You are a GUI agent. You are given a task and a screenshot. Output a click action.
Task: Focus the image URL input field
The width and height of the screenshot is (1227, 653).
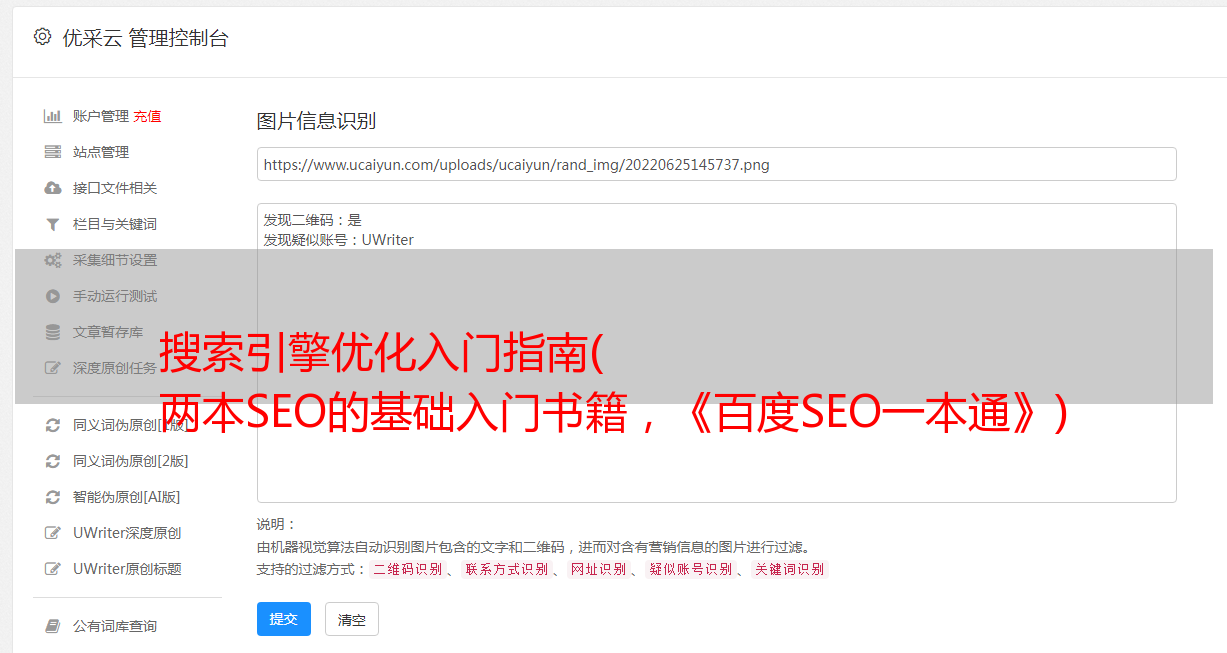(x=716, y=164)
